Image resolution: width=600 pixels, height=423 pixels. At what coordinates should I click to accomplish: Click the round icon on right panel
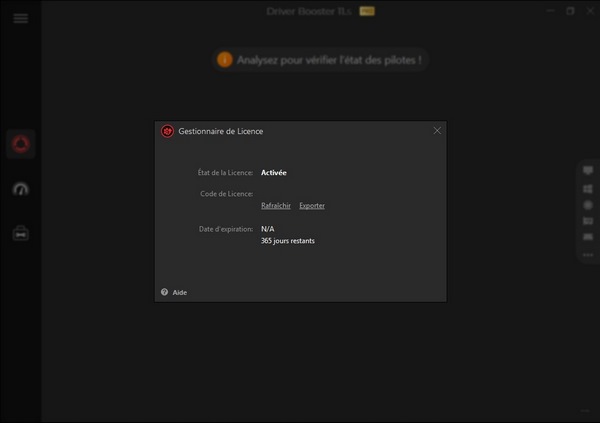tap(588, 205)
